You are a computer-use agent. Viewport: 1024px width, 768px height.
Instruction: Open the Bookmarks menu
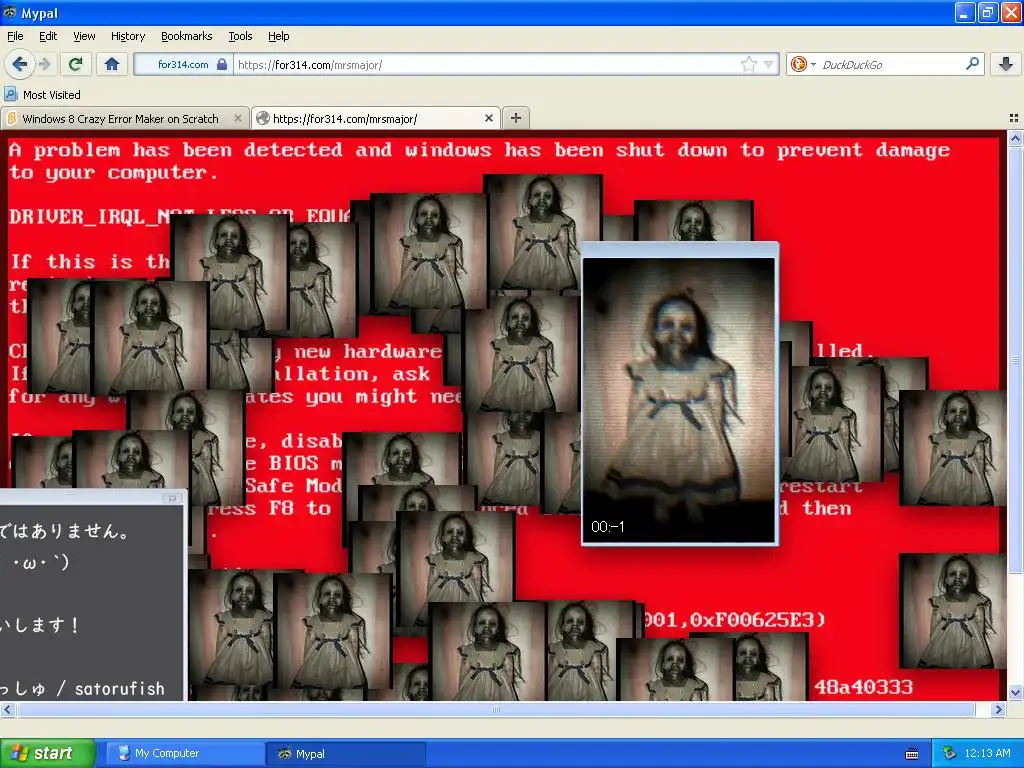coord(186,36)
